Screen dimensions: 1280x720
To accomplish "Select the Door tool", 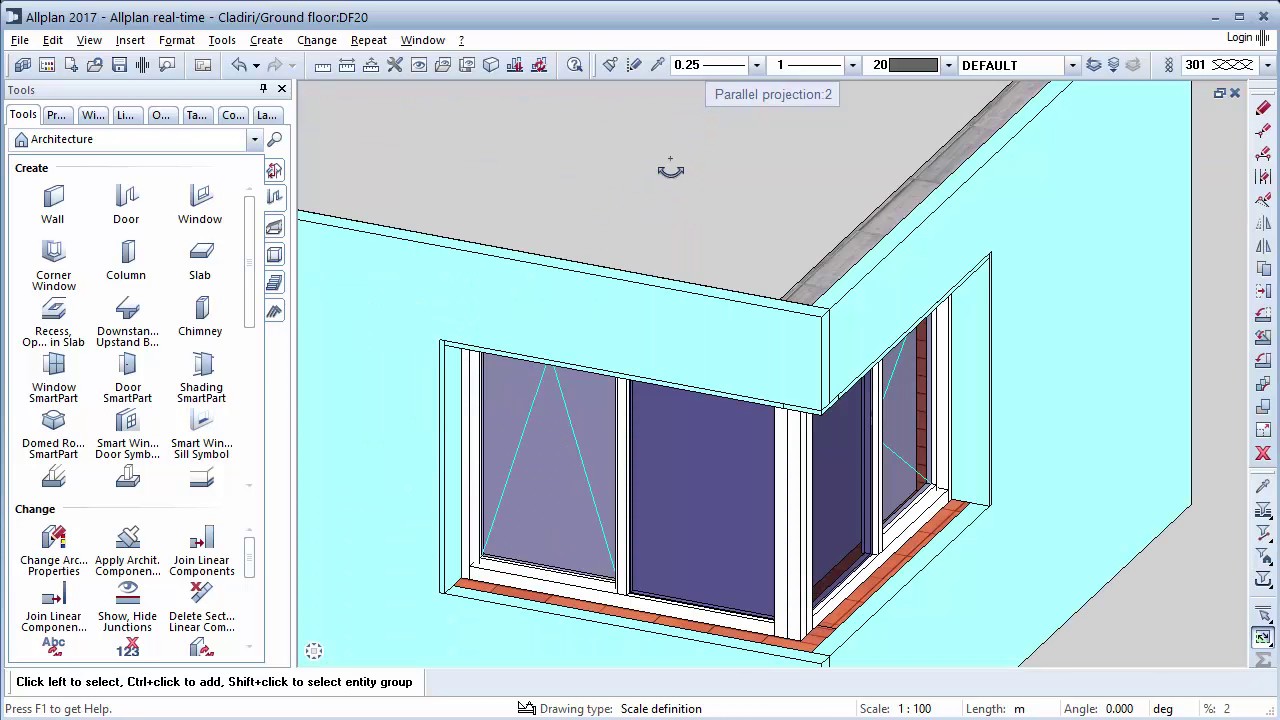I will pyautogui.click(x=126, y=205).
